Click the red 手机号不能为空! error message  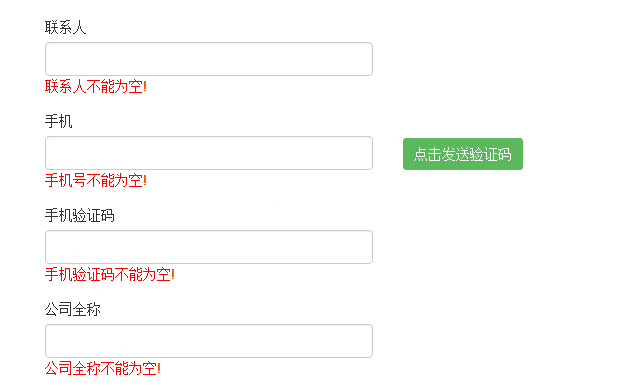pos(96,180)
